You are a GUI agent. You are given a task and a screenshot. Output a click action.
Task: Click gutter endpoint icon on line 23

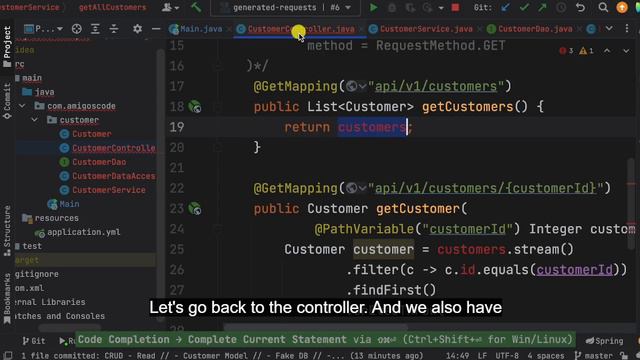click(x=195, y=209)
